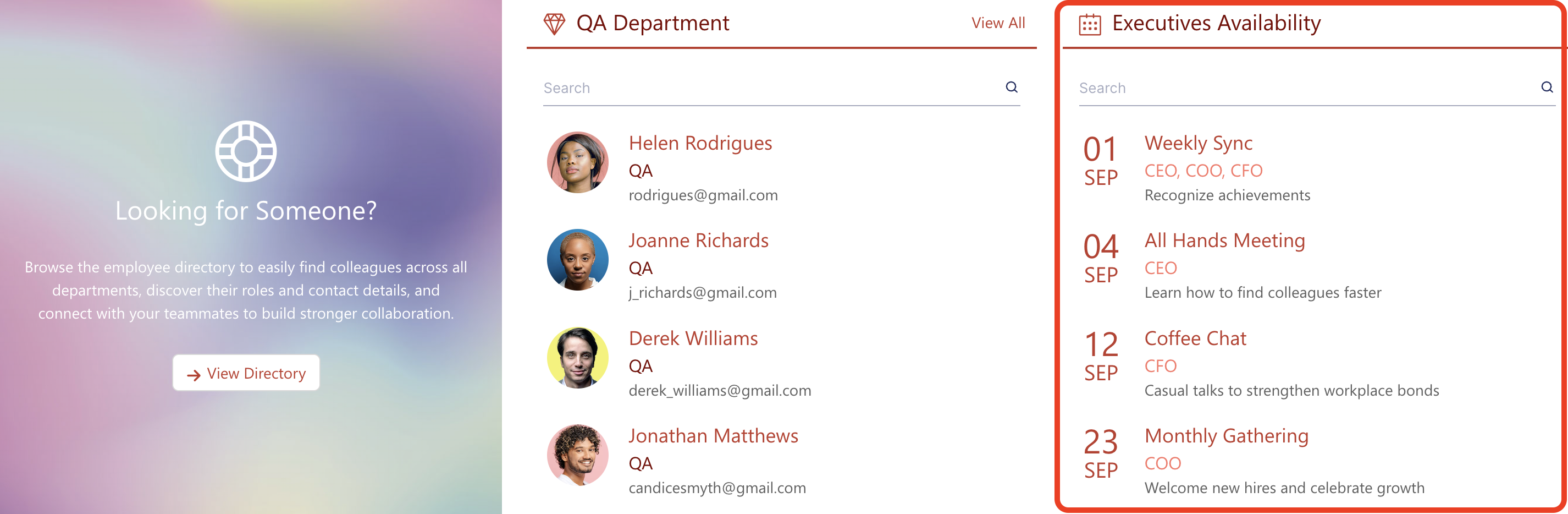Click the Monthly Gathering event

tap(1227, 436)
